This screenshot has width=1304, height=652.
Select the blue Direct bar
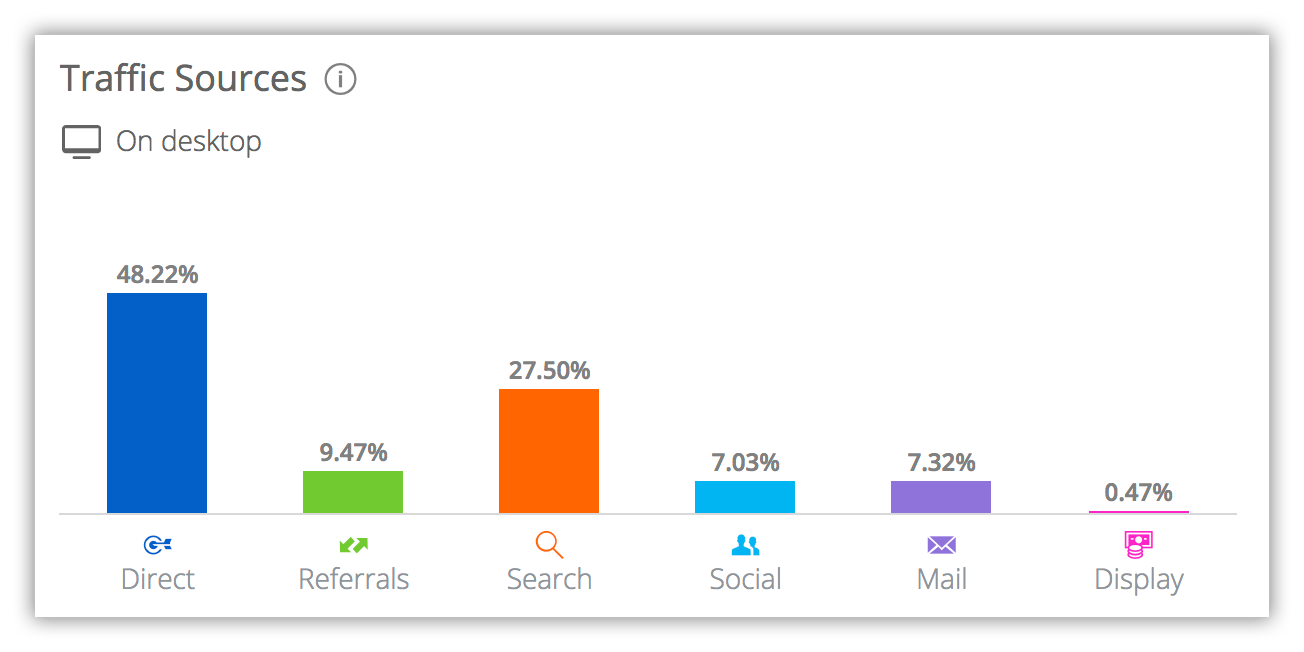pyautogui.click(x=157, y=403)
